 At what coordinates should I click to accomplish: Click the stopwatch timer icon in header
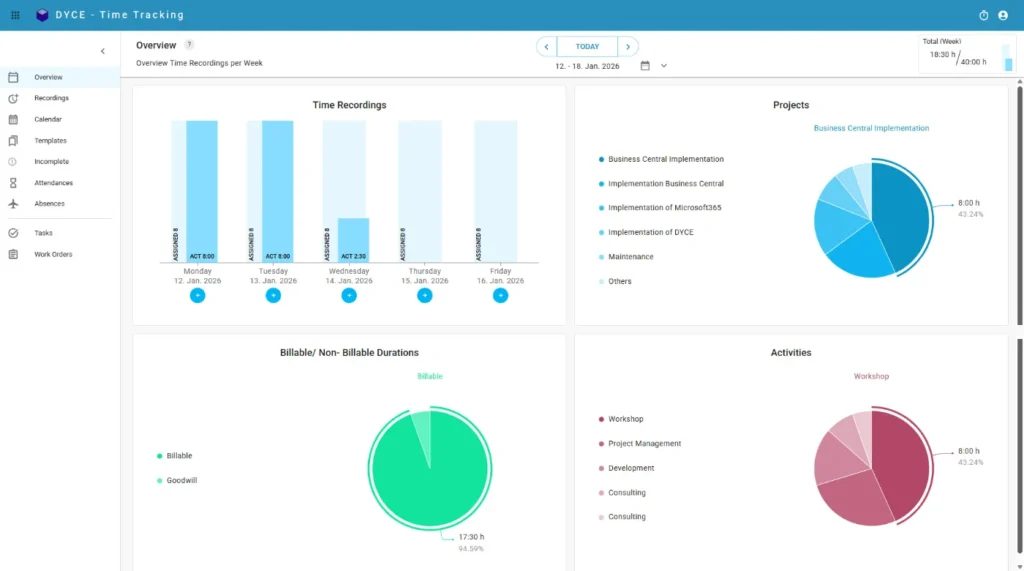[x=984, y=15]
